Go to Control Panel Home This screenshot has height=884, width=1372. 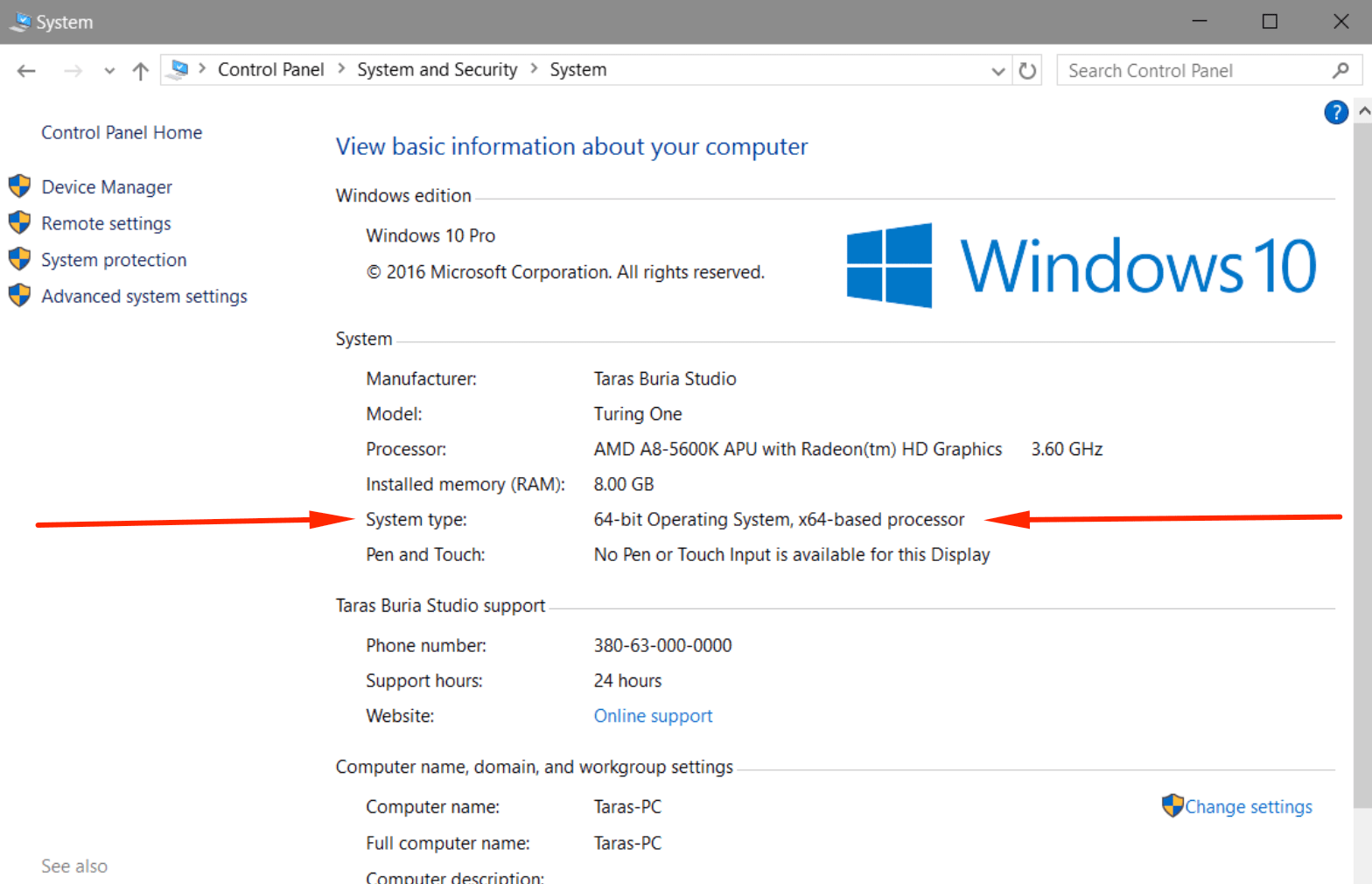click(122, 132)
